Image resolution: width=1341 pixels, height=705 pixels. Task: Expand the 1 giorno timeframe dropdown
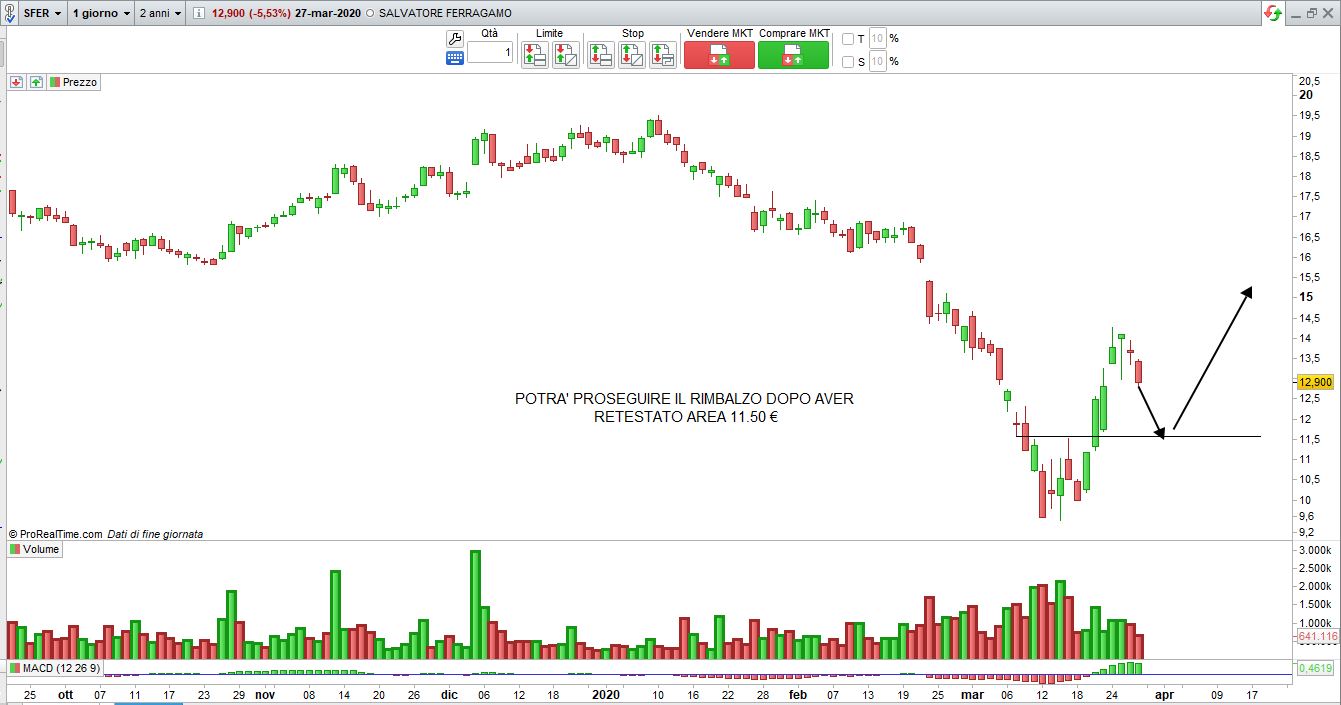[101, 14]
